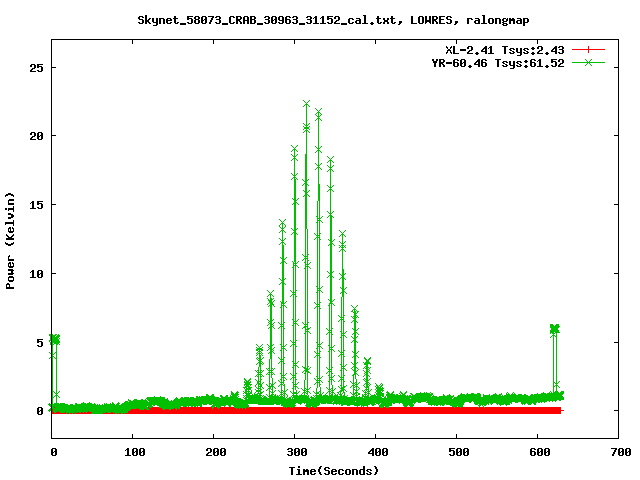Viewport: 640px width, 480px height.
Task: Click the Time(Seconds) axis label
Action: coord(333,471)
